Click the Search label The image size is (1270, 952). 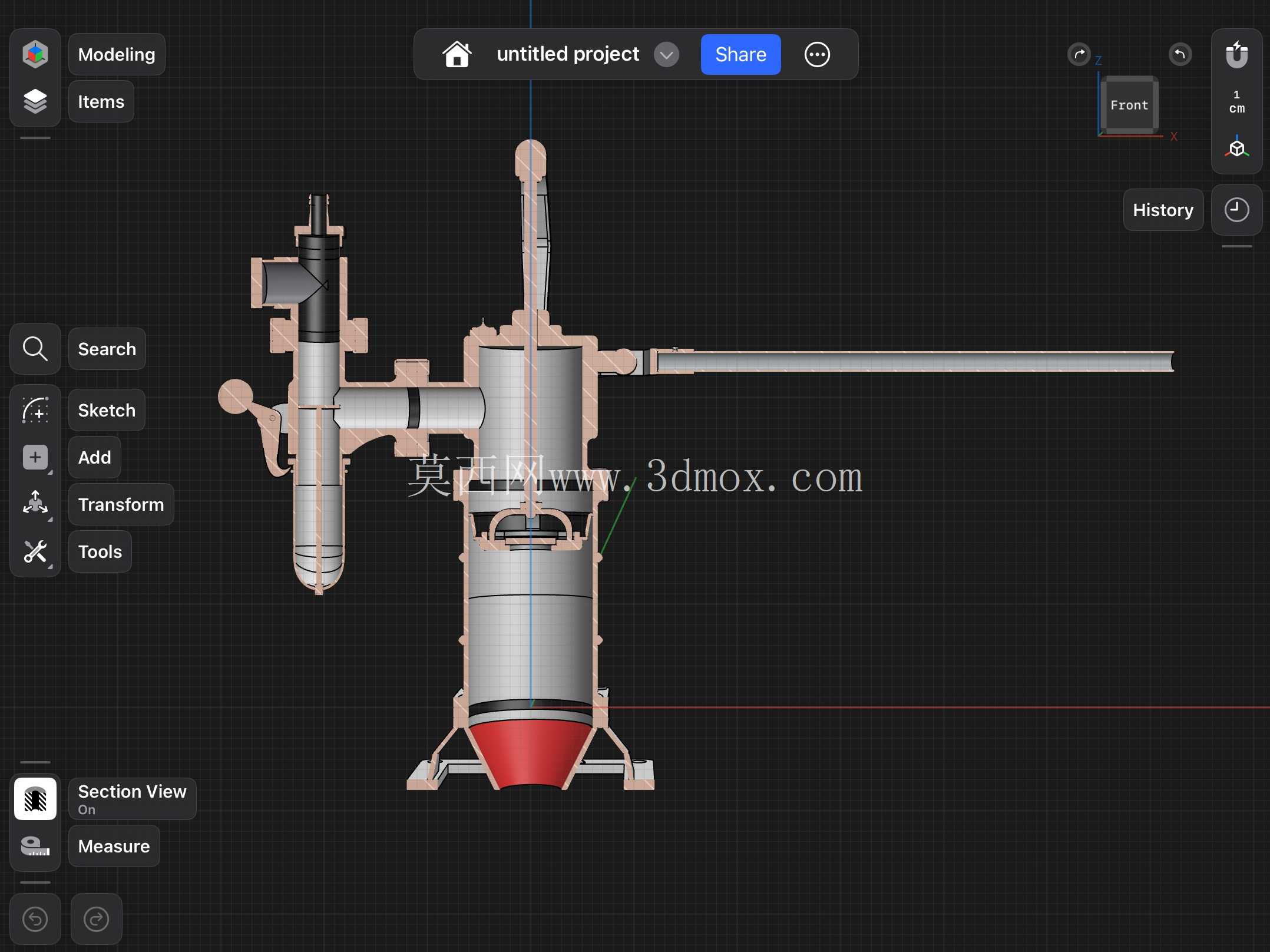tap(107, 349)
